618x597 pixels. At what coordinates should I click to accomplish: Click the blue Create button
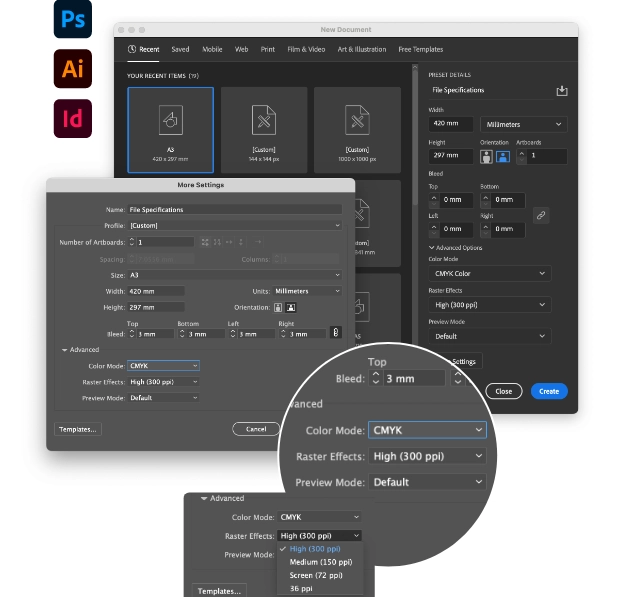pos(548,391)
